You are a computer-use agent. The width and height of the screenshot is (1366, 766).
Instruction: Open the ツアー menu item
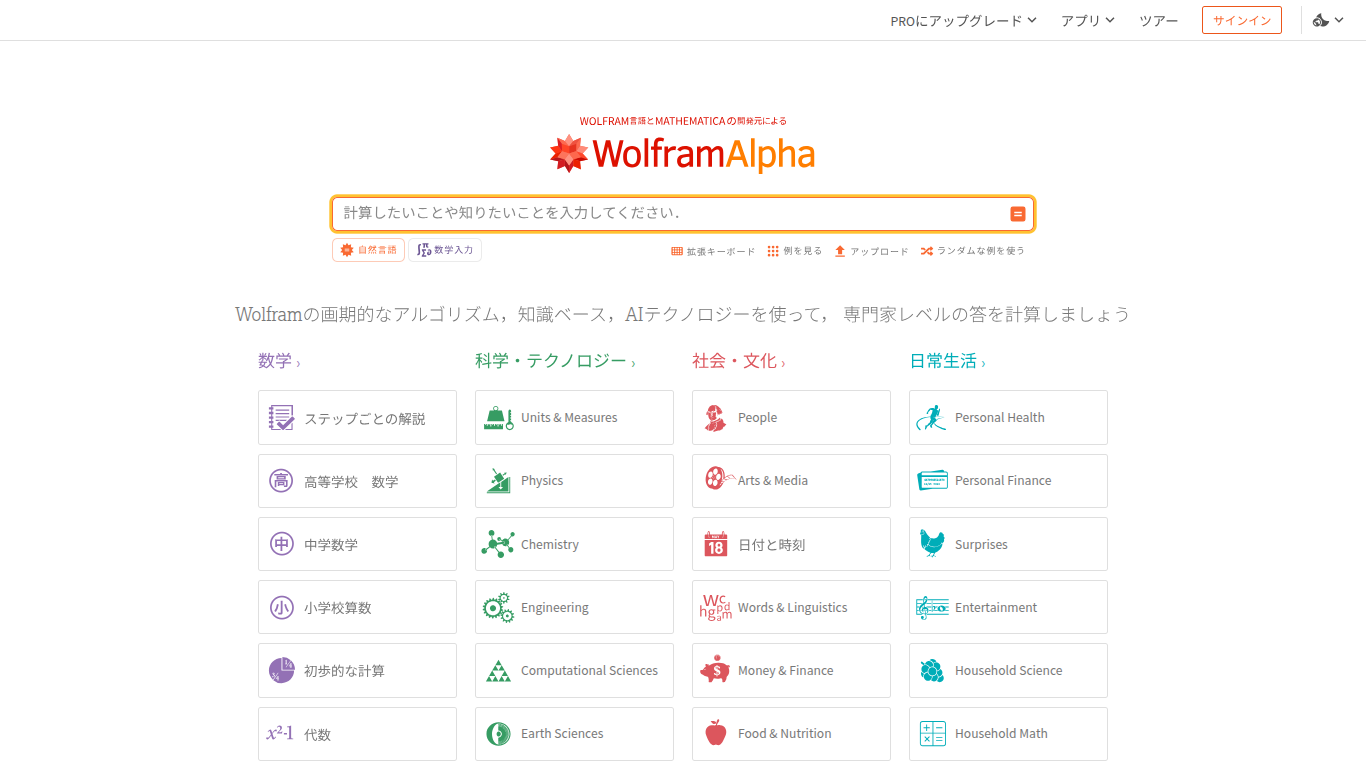[1159, 20]
